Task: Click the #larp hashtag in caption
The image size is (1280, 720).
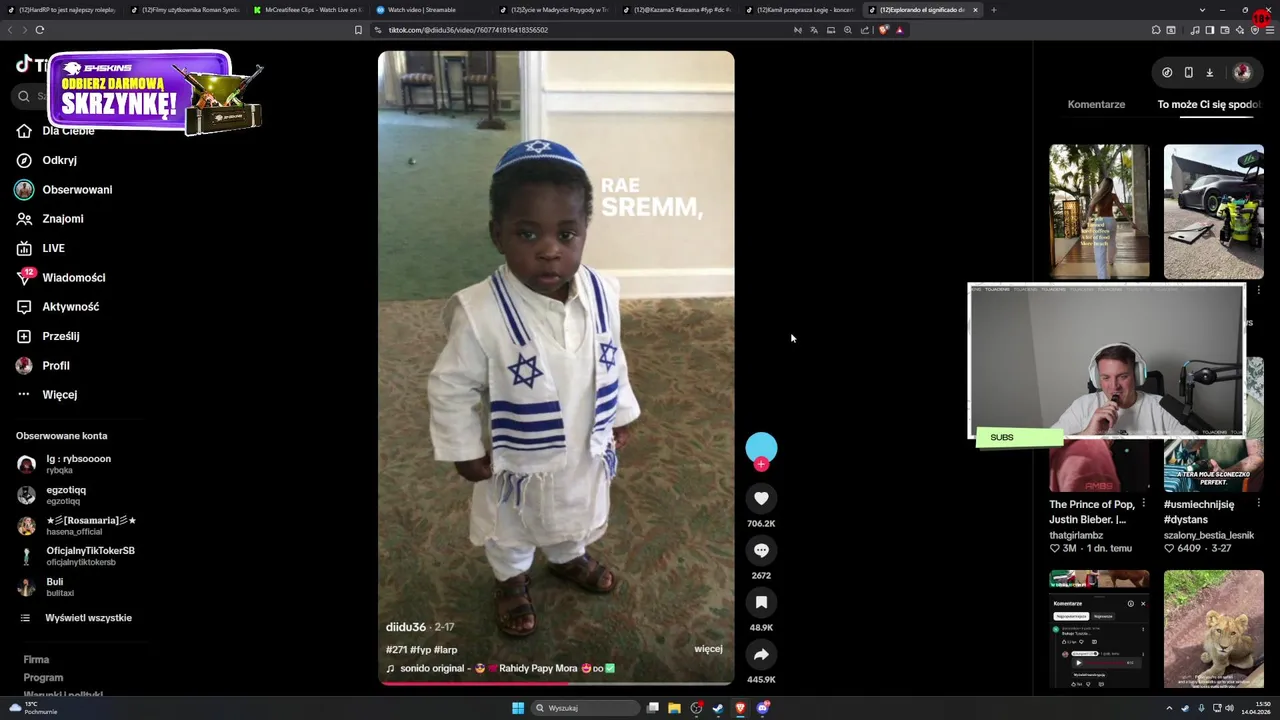Action: pos(445,650)
